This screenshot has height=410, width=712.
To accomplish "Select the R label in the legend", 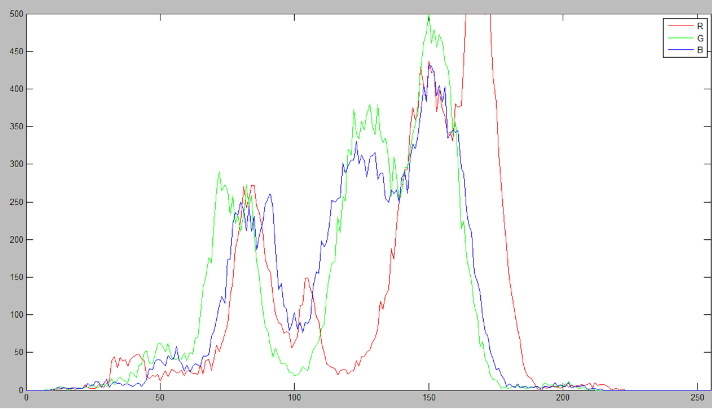I will tap(700, 25).
